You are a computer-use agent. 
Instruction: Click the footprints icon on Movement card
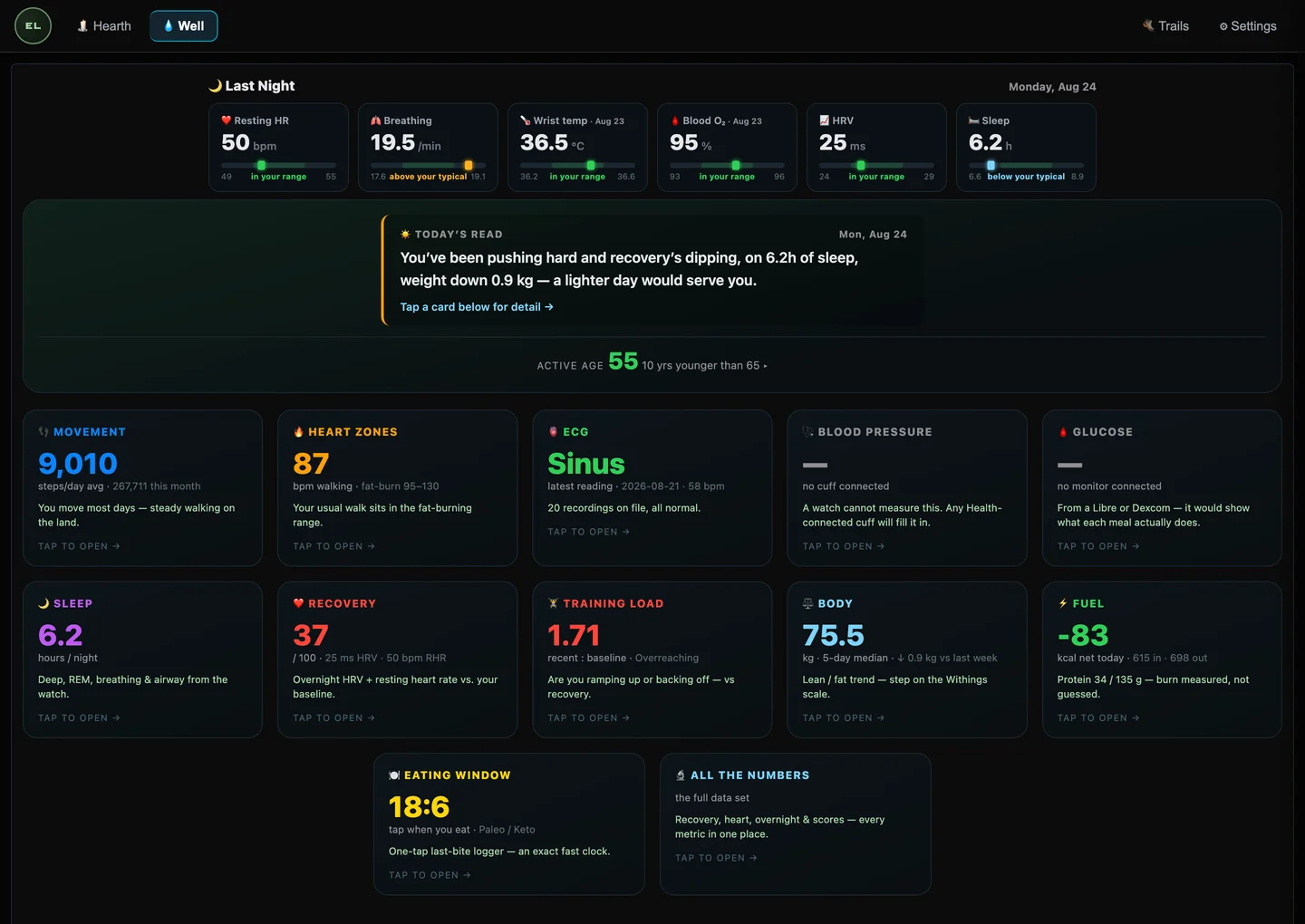43,432
